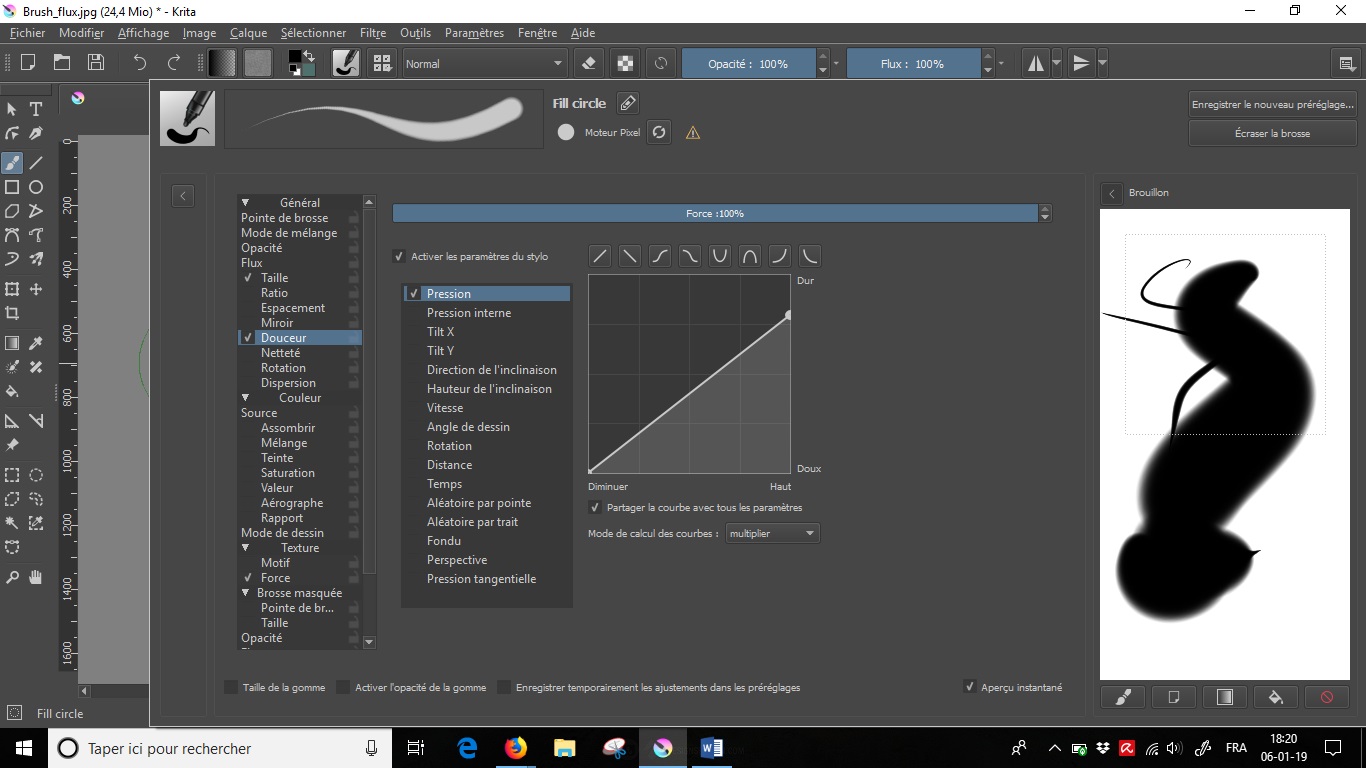The height and width of the screenshot is (768, 1366).
Task: Select the Freehand Brush tool
Action: click(13, 162)
